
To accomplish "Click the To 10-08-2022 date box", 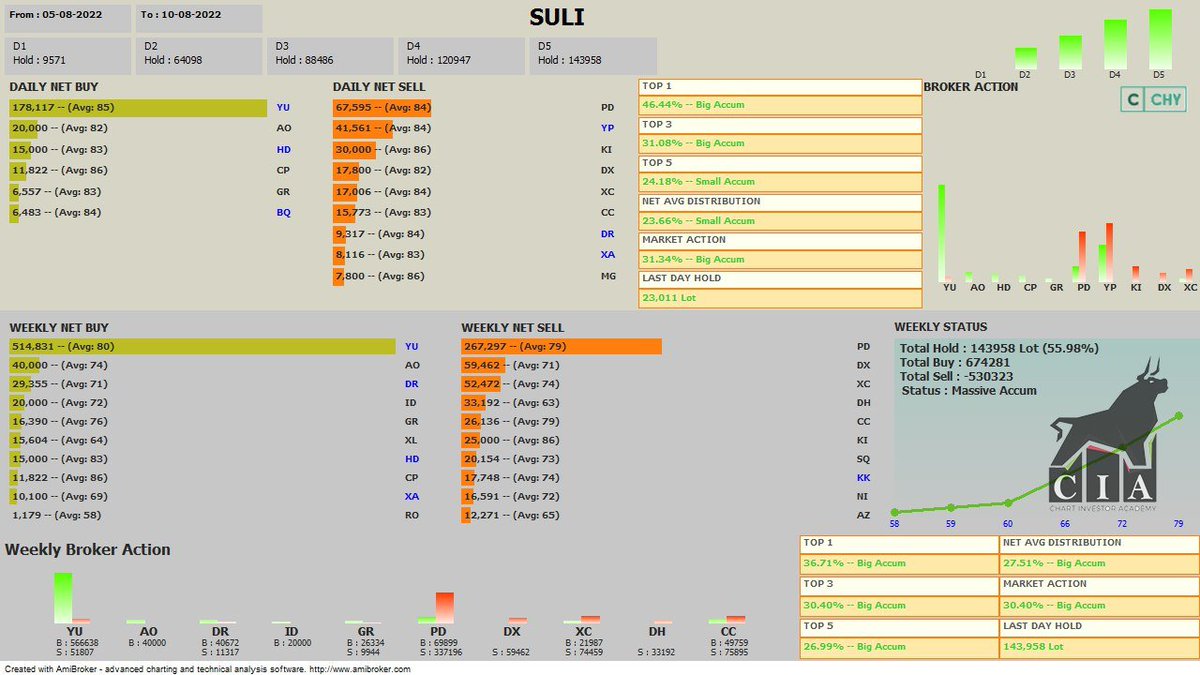I will coord(199,17).
